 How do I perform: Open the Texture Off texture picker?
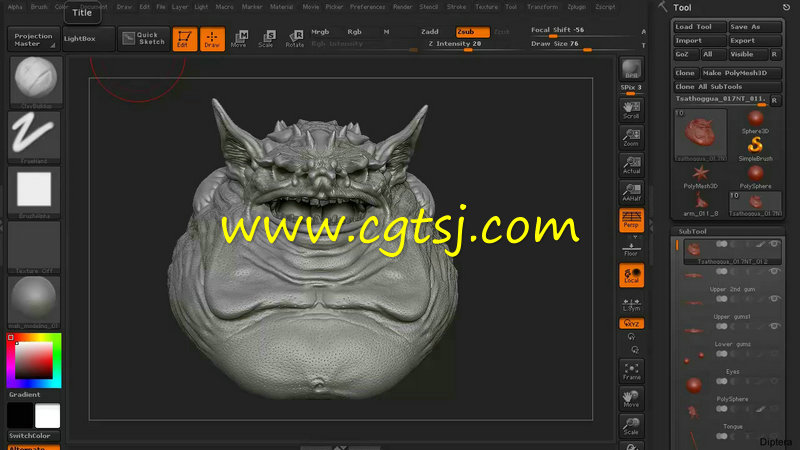coord(34,247)
